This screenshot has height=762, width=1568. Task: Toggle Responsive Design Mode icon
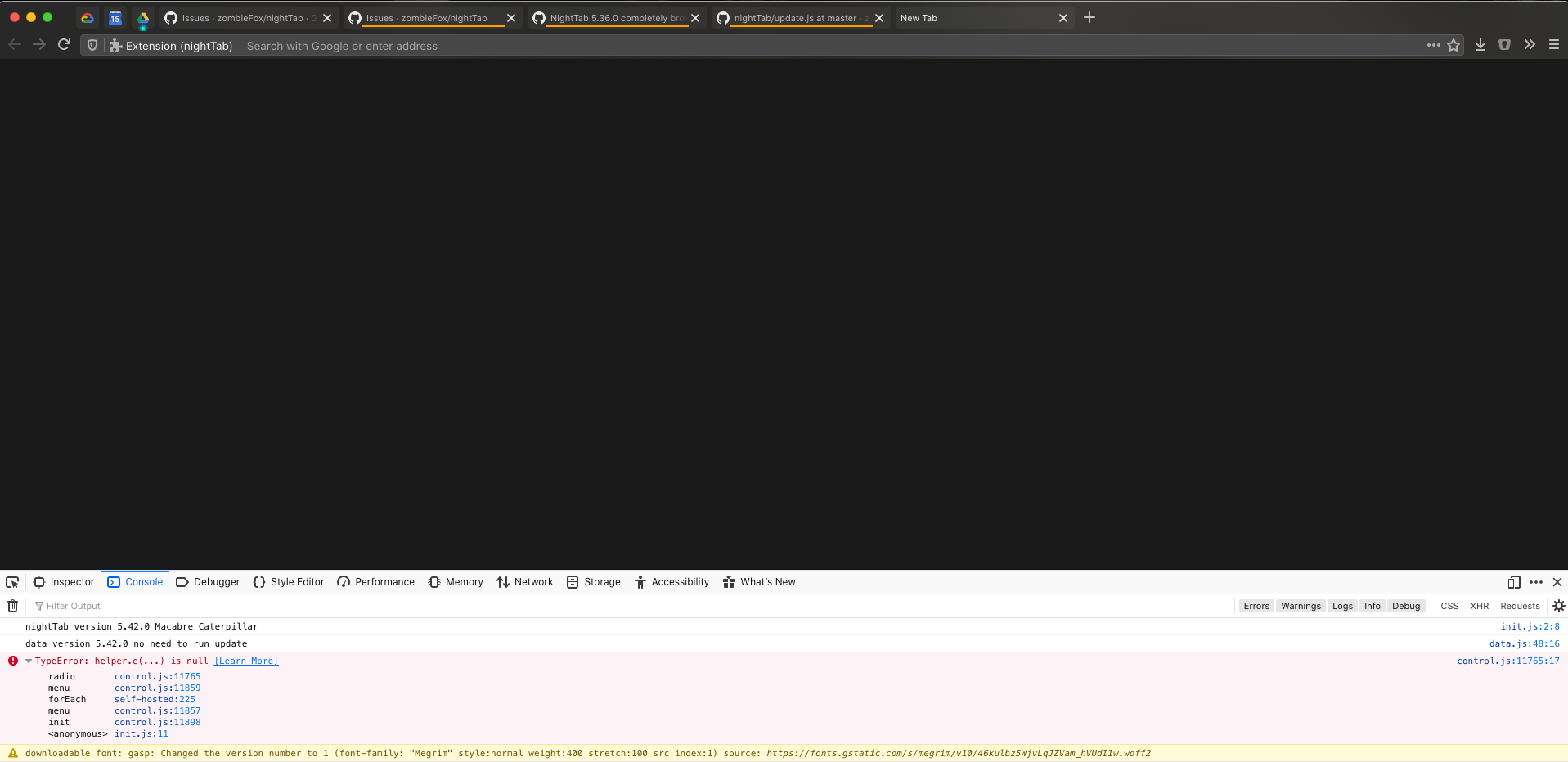1514,582
